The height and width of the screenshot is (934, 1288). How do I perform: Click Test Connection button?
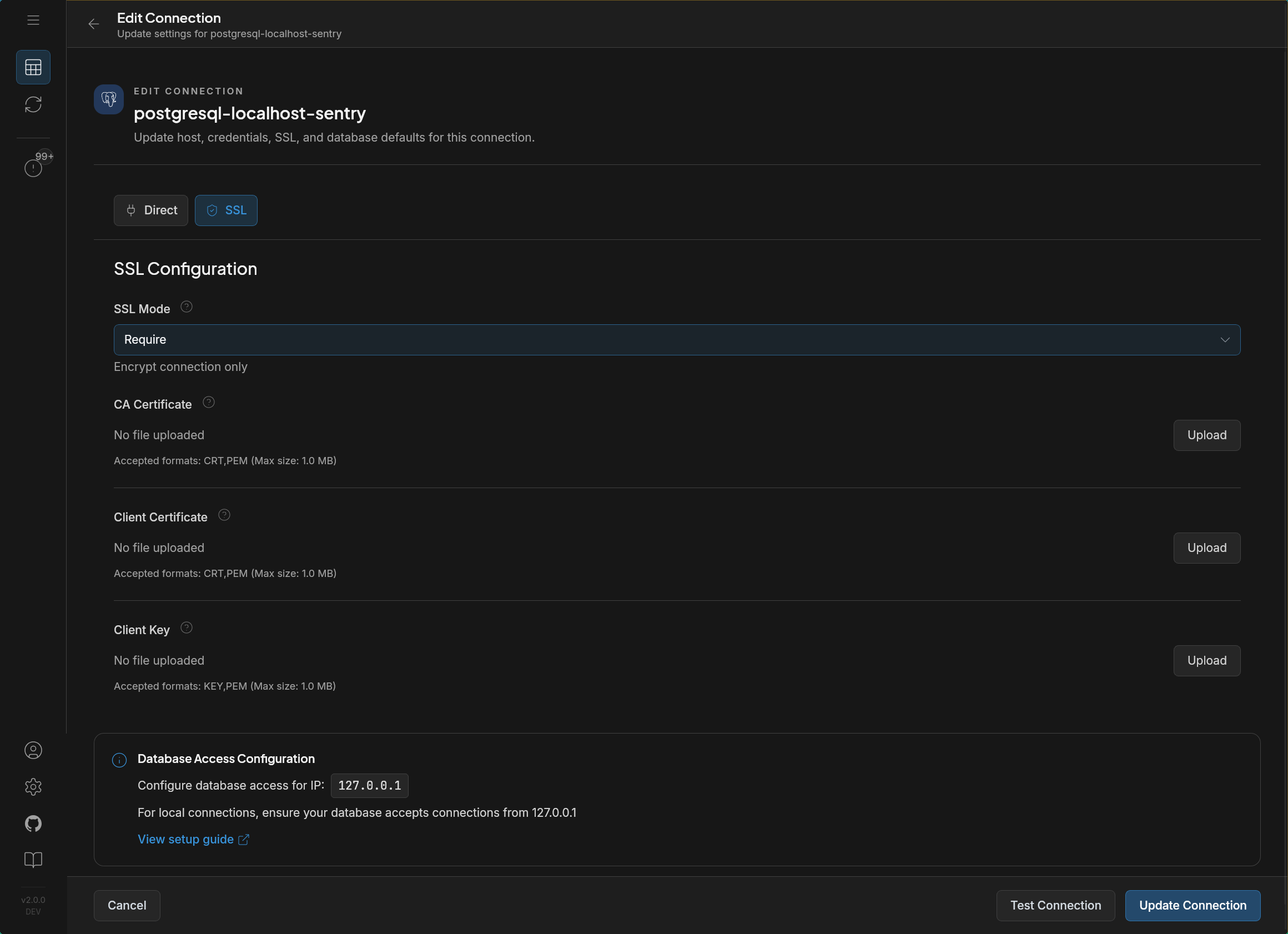(1055, 906)
